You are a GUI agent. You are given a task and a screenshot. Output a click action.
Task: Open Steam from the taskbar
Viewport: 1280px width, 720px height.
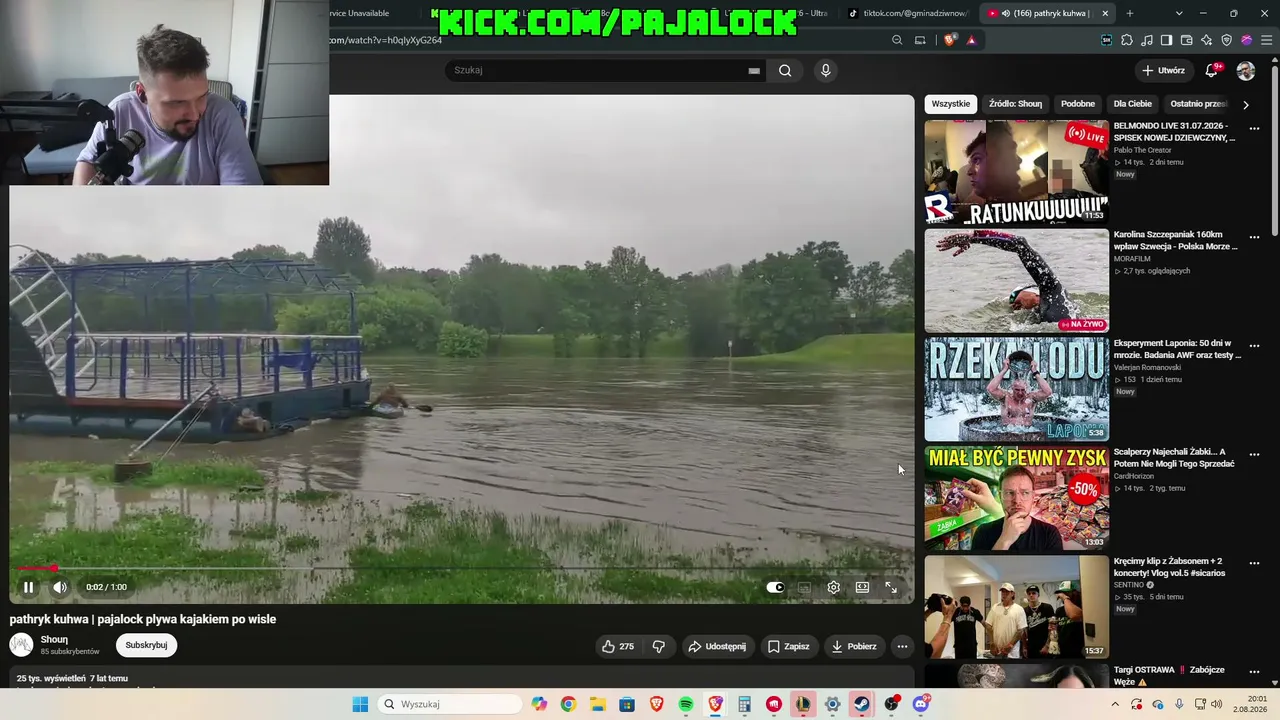coord(861,704)
